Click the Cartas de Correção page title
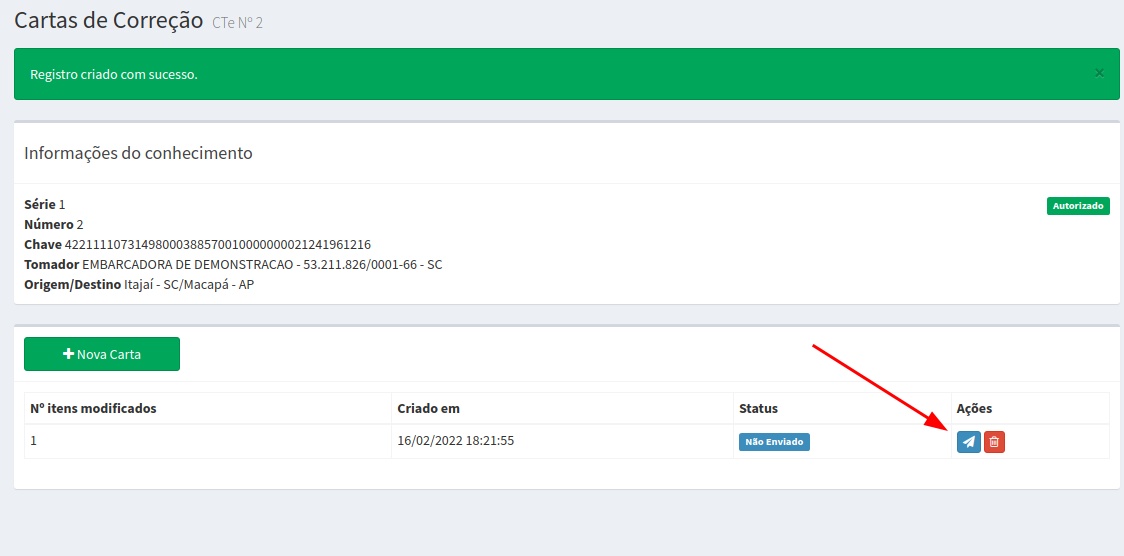The height and width of the screenshot is (556, 1124). pyautogui.click(x=108, y=21)
